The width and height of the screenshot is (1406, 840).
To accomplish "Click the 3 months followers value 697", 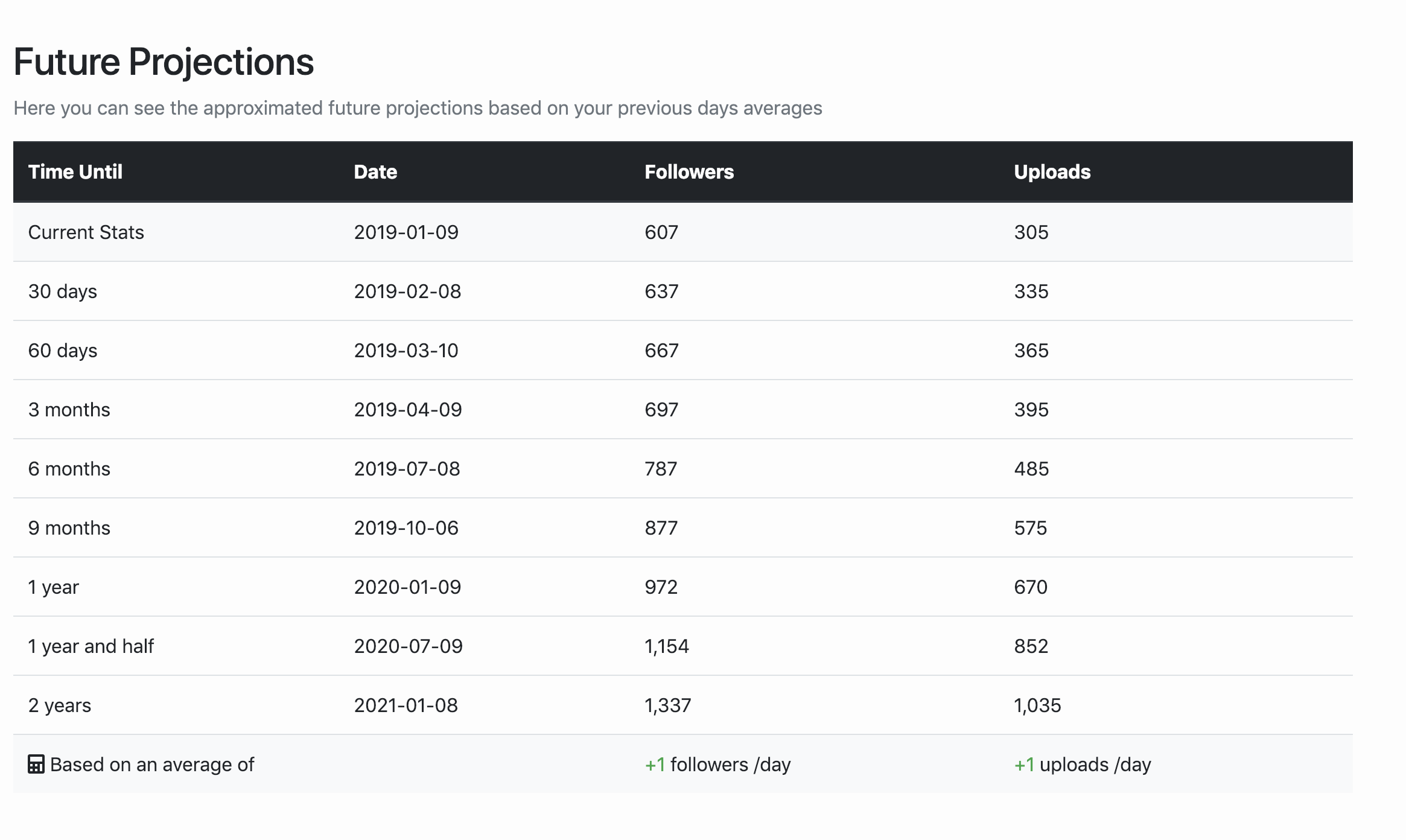I will 661,410.
